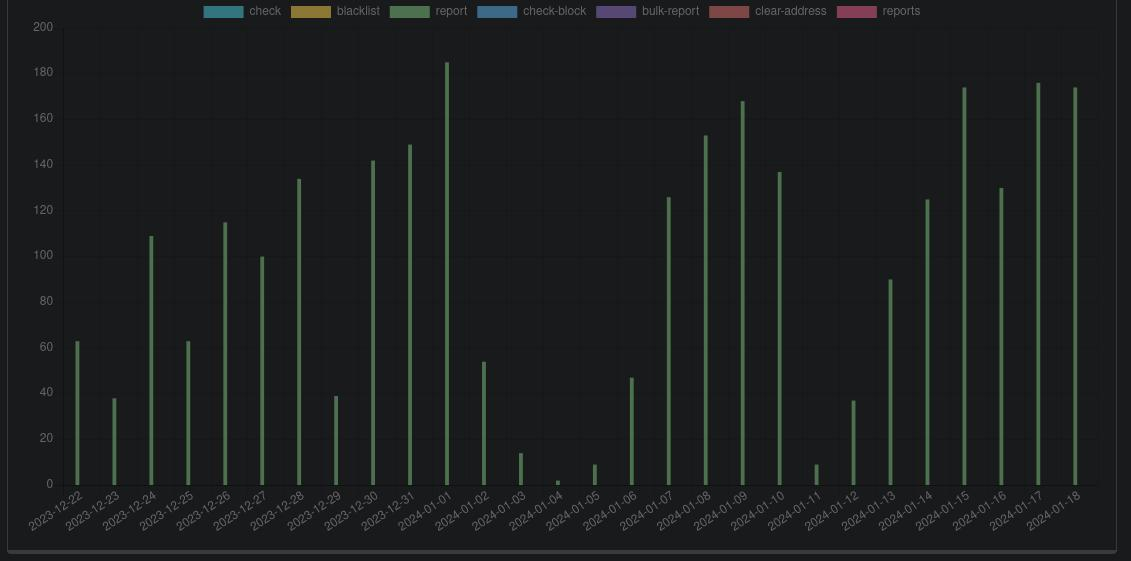Click the 2024-01-09 bar
The height and width of the screenshot is (561, 1131).
point(743,293)
